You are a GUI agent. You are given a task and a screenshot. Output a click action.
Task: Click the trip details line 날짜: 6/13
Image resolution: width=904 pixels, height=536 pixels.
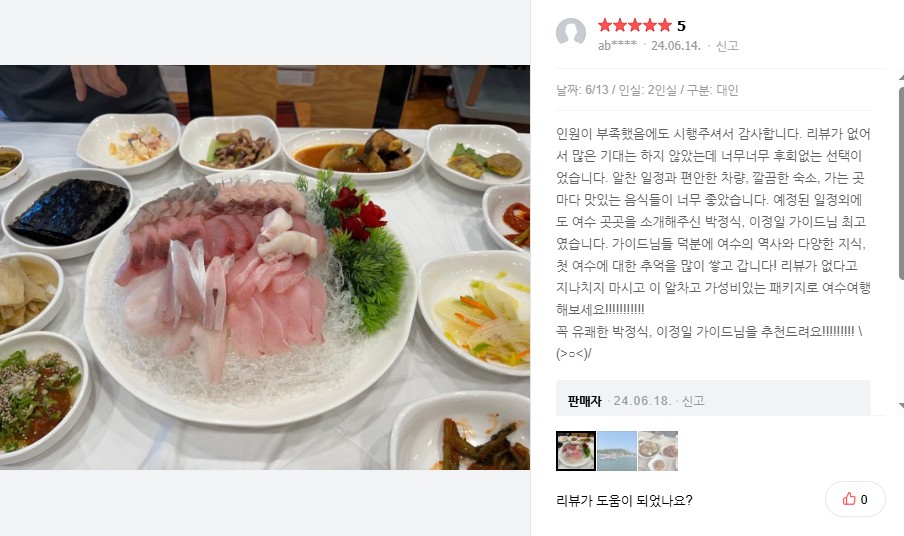(647, 90)
